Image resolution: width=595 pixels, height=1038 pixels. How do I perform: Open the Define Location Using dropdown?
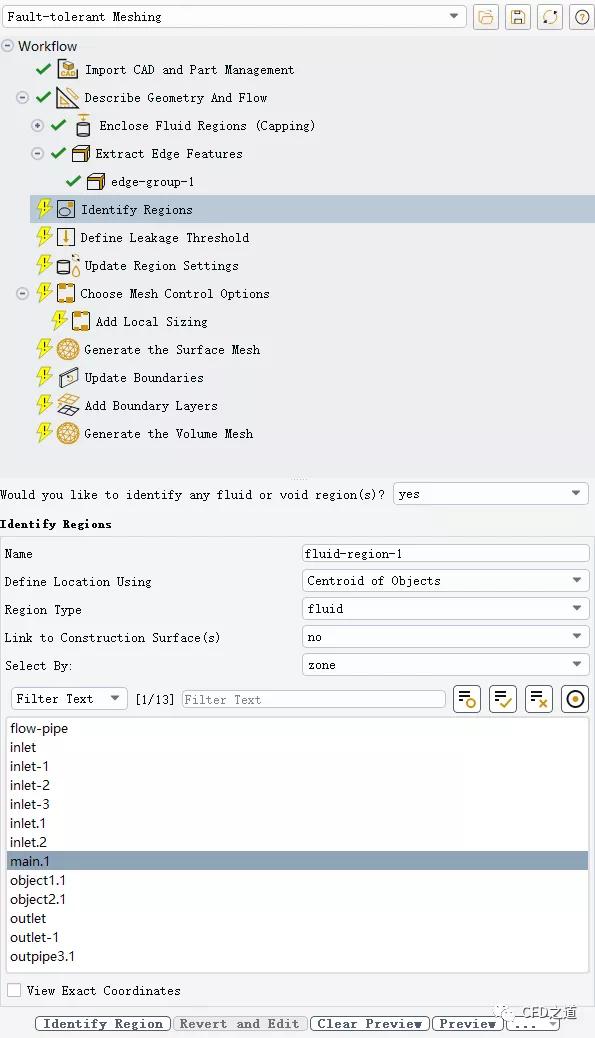pos(445,581)
